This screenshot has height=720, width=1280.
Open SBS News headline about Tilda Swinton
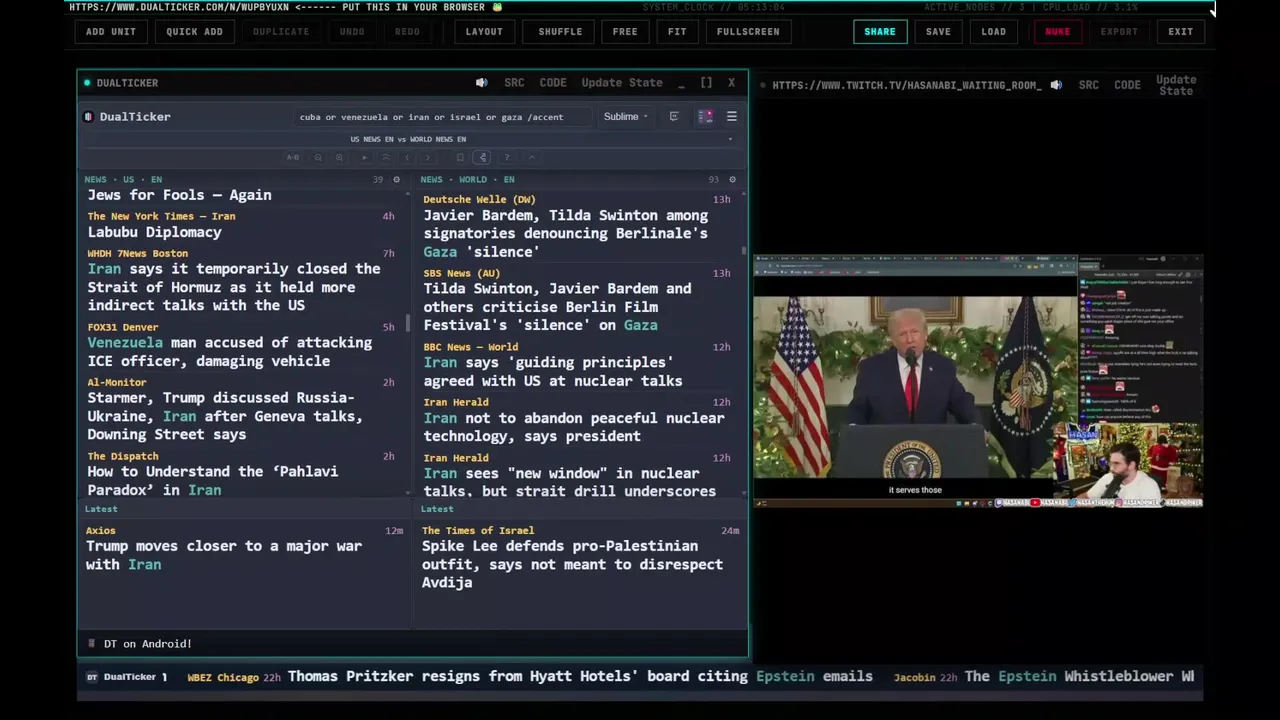pyautogui.click(x=557, y=307)
